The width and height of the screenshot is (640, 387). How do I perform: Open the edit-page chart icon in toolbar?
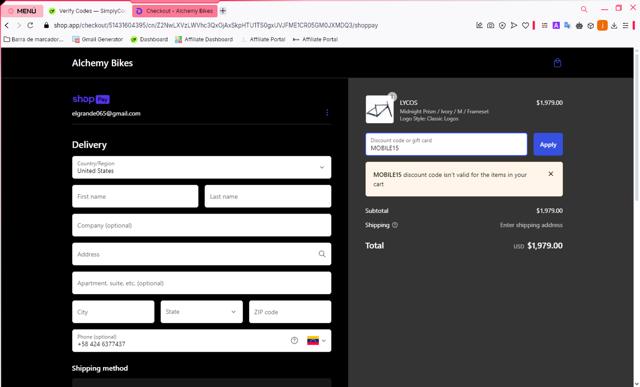(479, 25)
